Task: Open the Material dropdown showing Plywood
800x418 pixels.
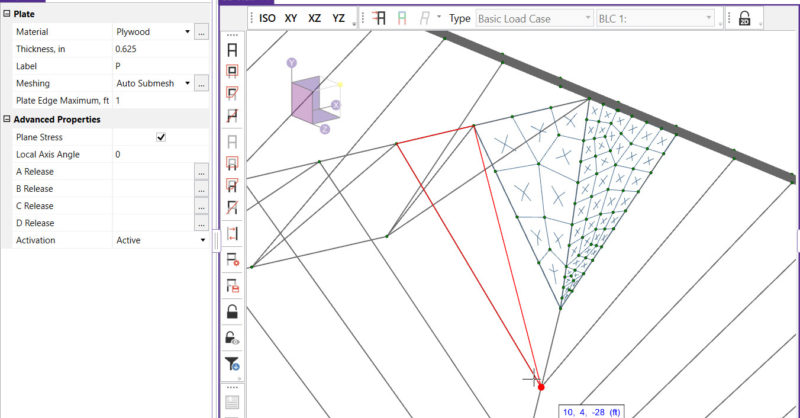Action: click(186, 32)
